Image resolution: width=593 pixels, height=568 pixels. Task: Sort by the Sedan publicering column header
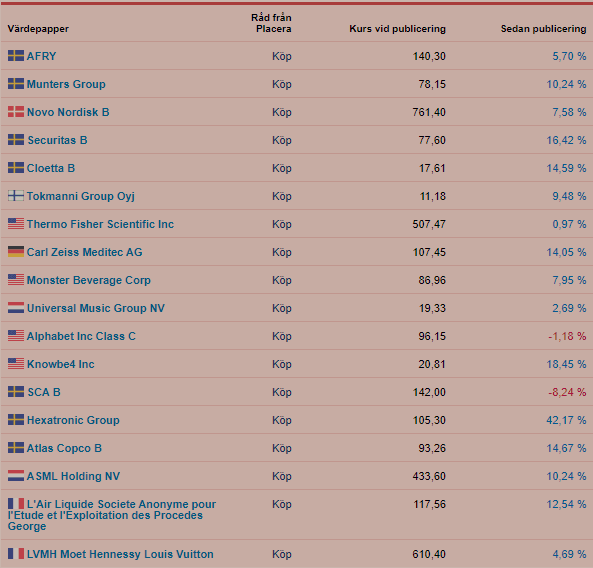(x=543, y=29)
